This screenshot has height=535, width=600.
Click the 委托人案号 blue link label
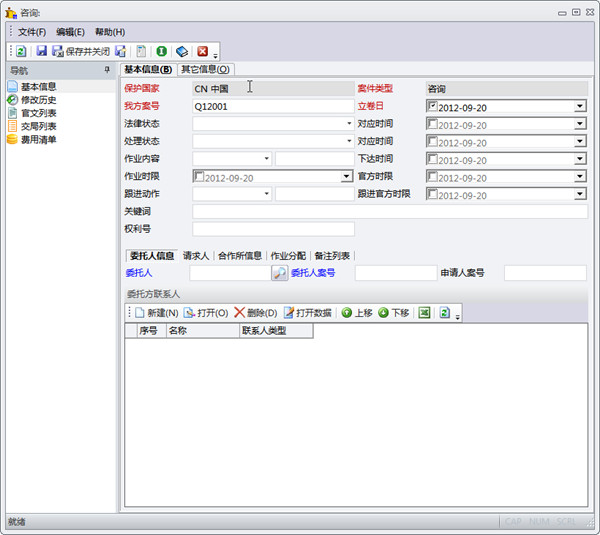[x=313, y=273]
